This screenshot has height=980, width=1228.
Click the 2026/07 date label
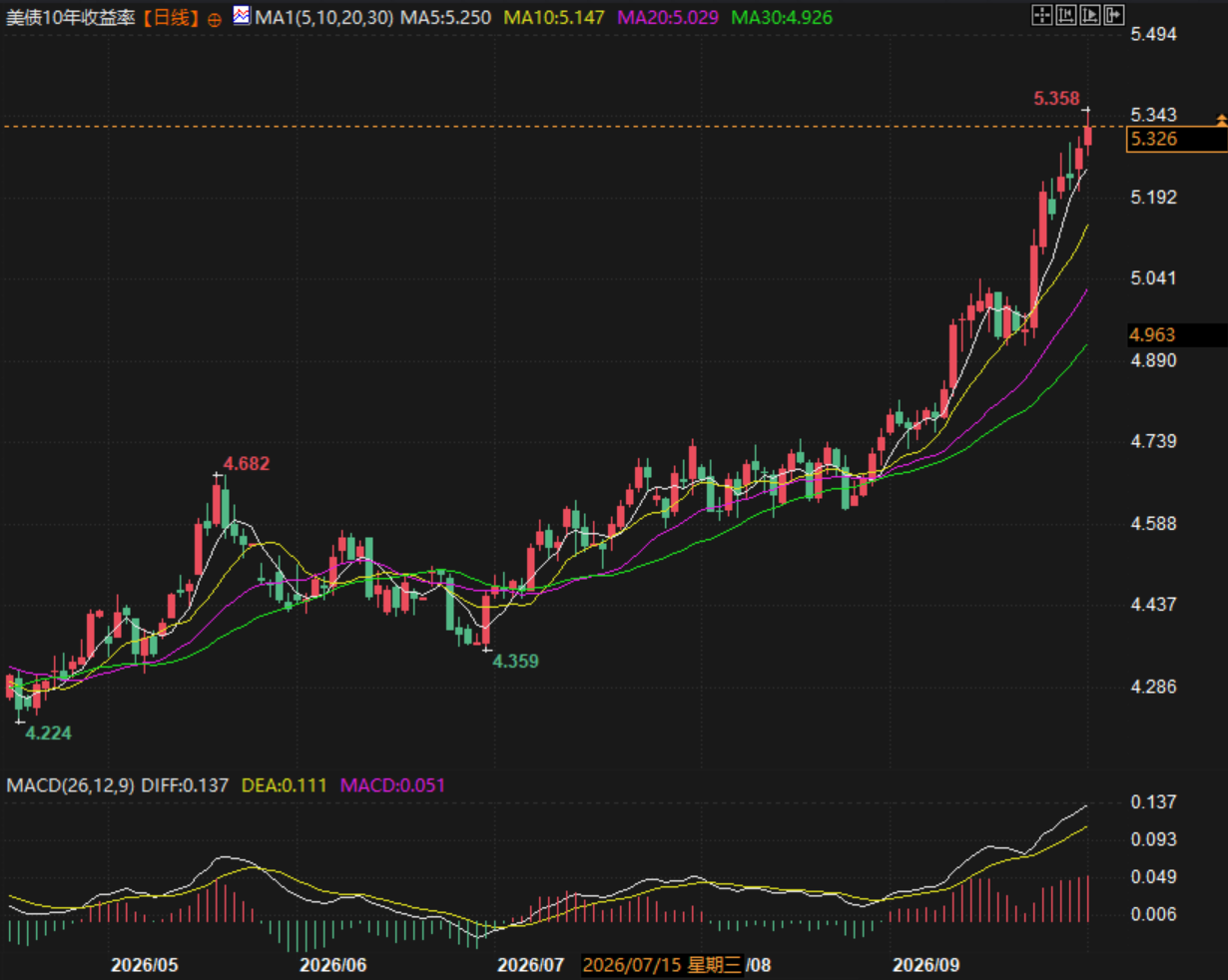(x=531, y=965)
